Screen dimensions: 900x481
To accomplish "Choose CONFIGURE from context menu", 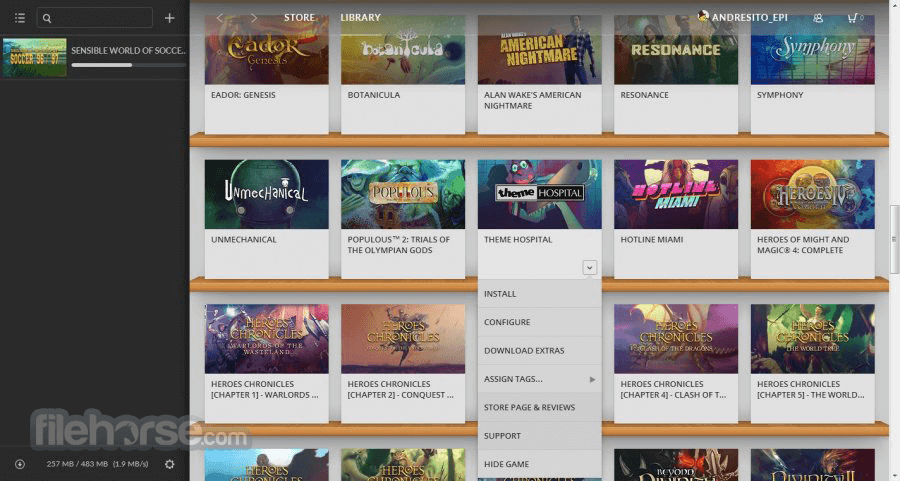I will click(540, 322).
